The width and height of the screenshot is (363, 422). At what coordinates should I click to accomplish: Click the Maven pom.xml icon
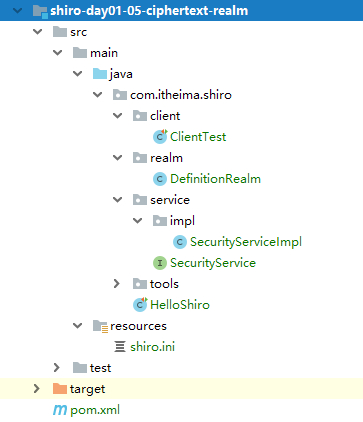[60, 410]
